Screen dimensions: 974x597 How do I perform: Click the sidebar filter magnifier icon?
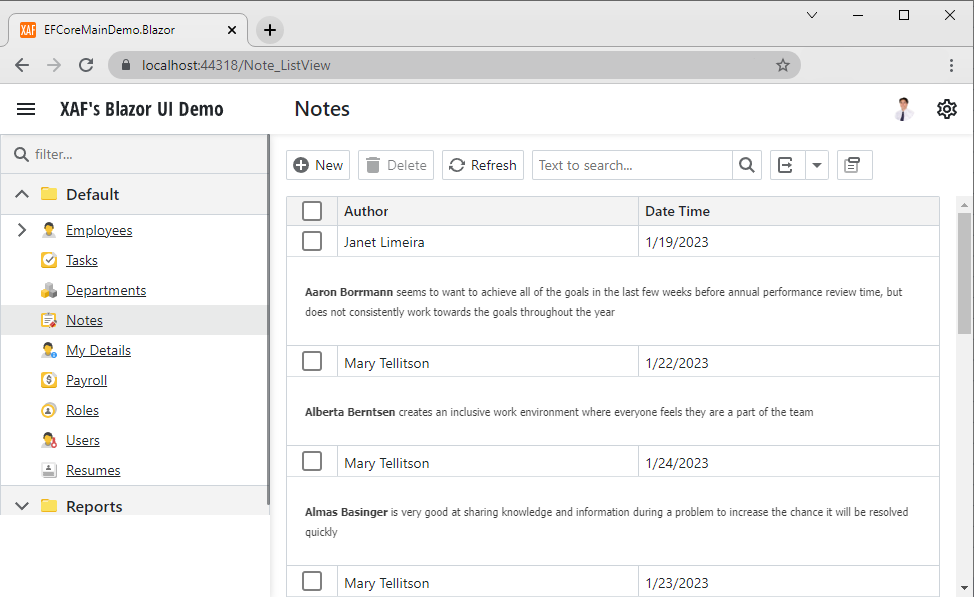click(x=21, y=154)
